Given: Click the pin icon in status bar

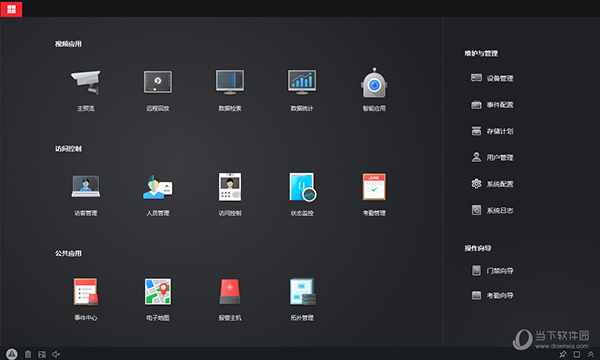Looking at the screenshot, I should coord(562,354).
